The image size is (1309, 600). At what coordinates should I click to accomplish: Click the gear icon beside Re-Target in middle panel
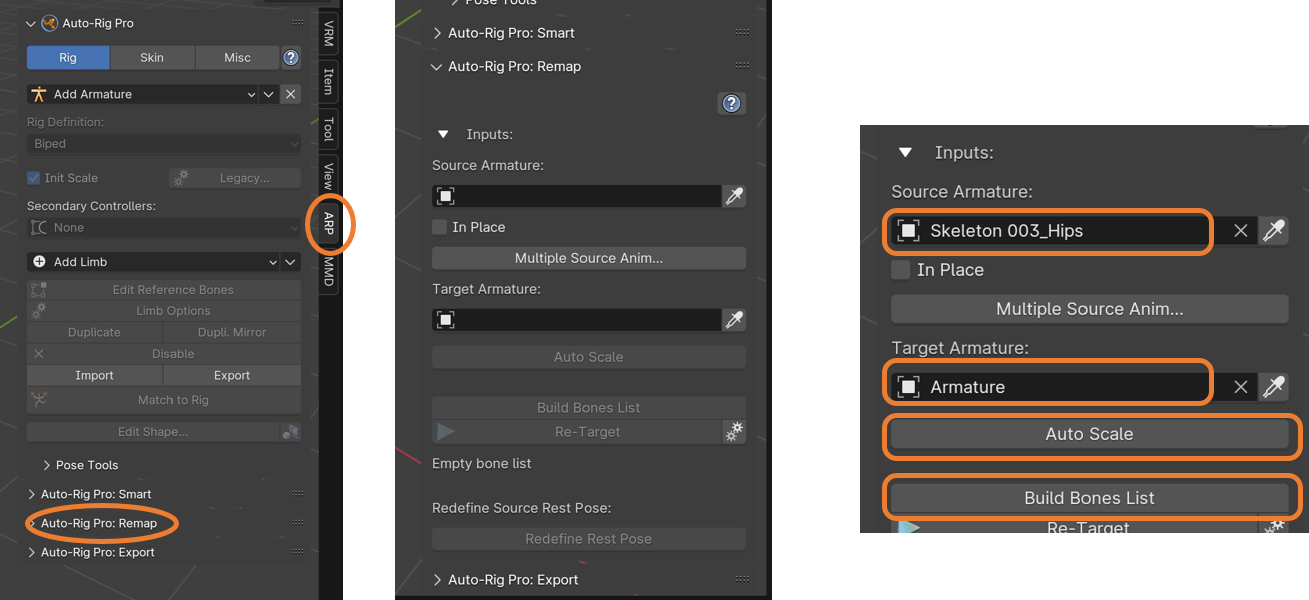pos(735,432)
